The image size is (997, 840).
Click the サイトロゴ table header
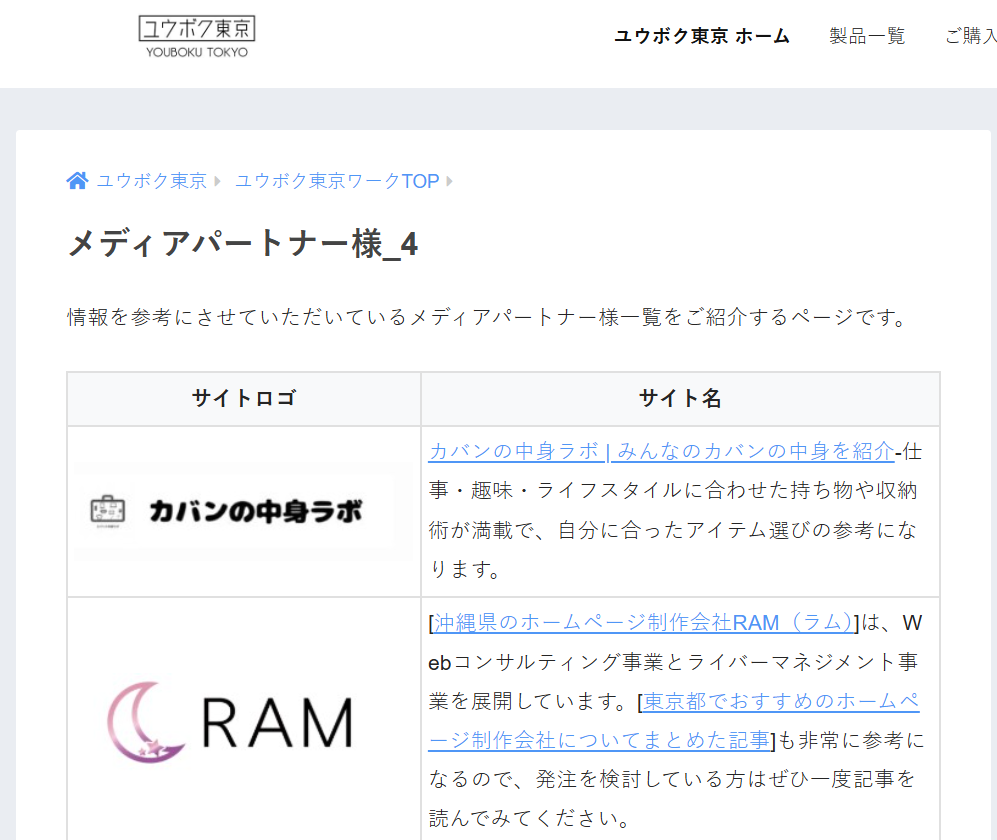(244, 399)
